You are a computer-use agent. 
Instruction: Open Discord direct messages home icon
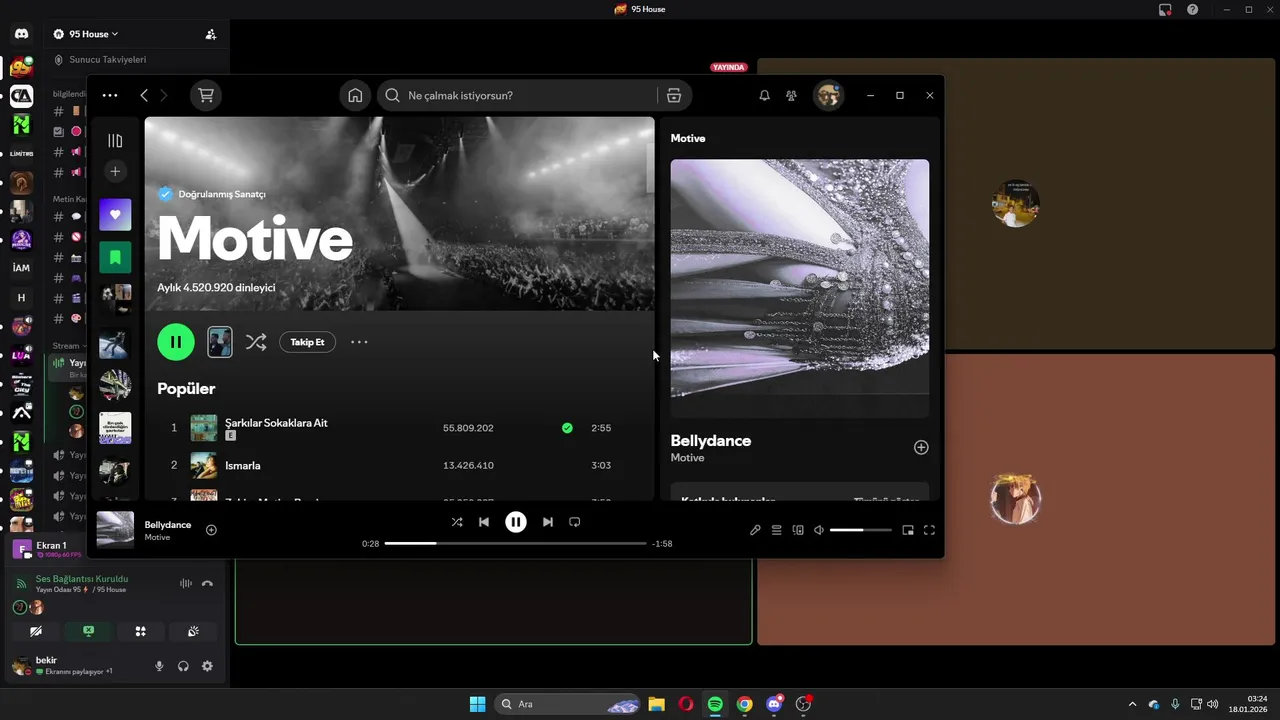click(x=21, y=34)
